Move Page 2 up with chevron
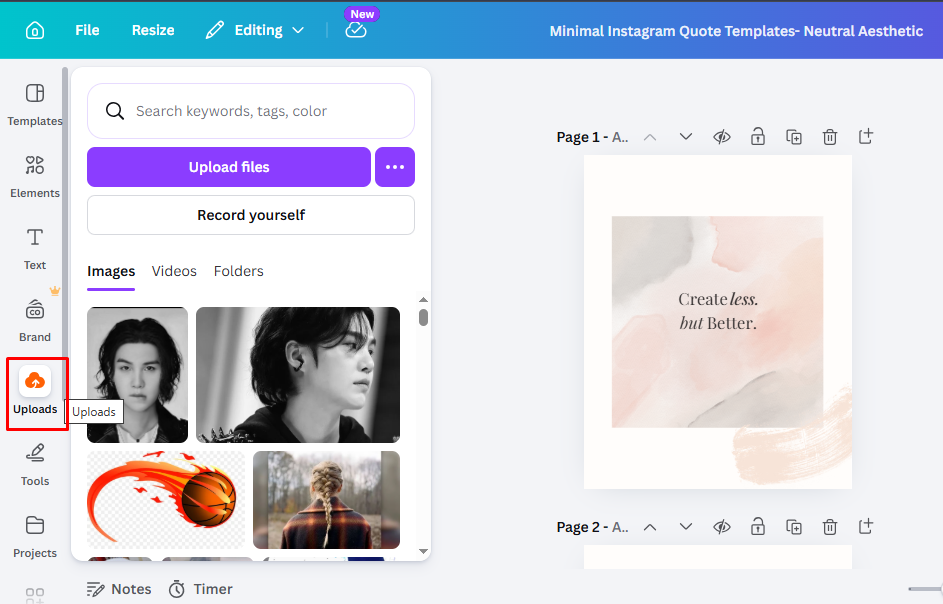The image size is (943, 604). [650, 527]
